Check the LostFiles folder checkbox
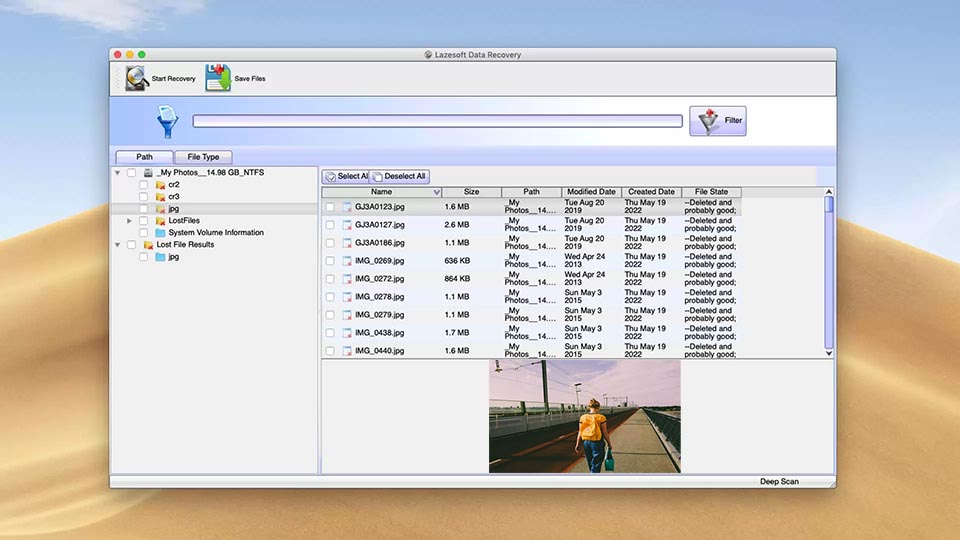This screenshot has width=960, height=540. pyautogui.click(x=143, y=221)
